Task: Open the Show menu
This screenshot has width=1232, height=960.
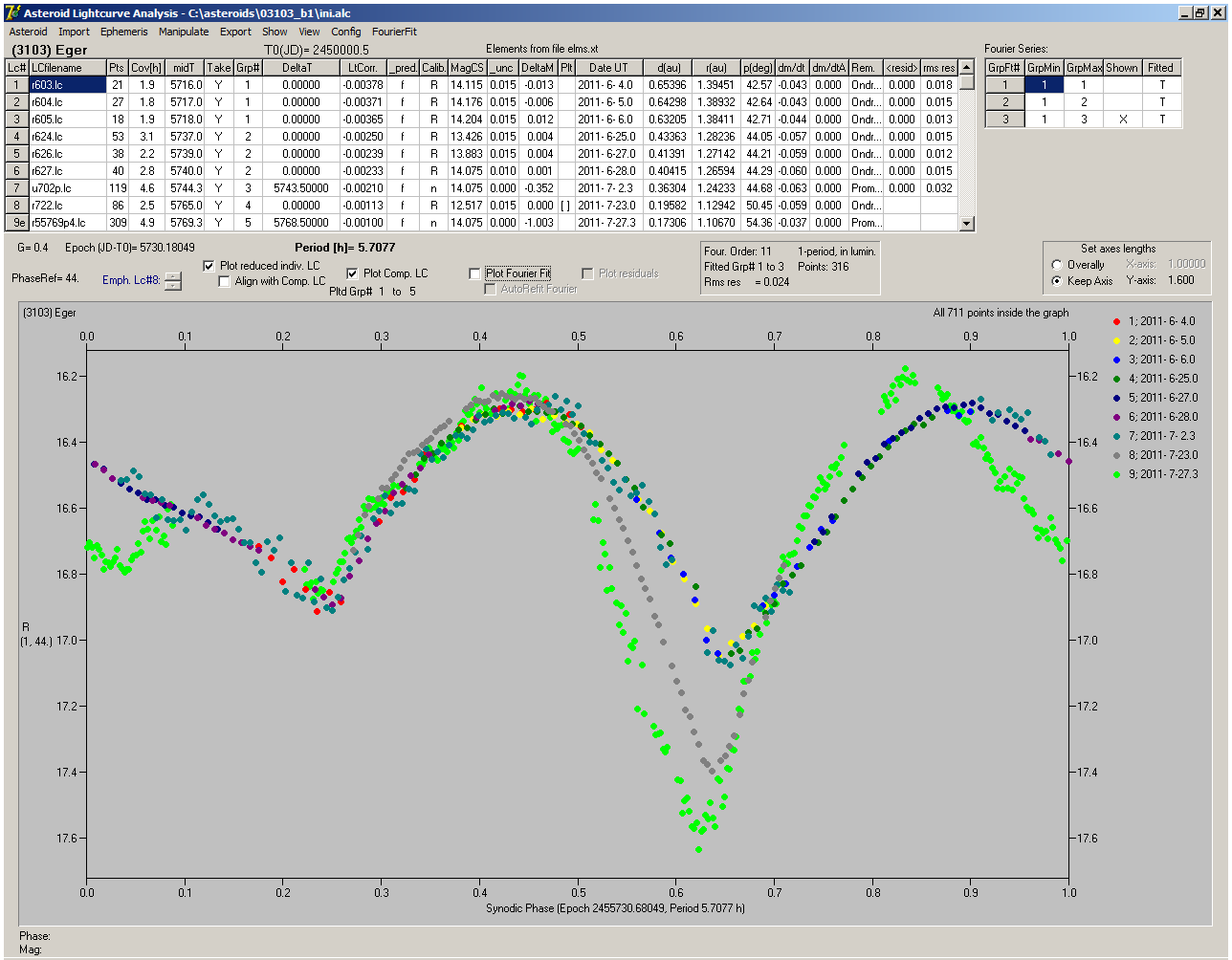Action: (275, 32)
